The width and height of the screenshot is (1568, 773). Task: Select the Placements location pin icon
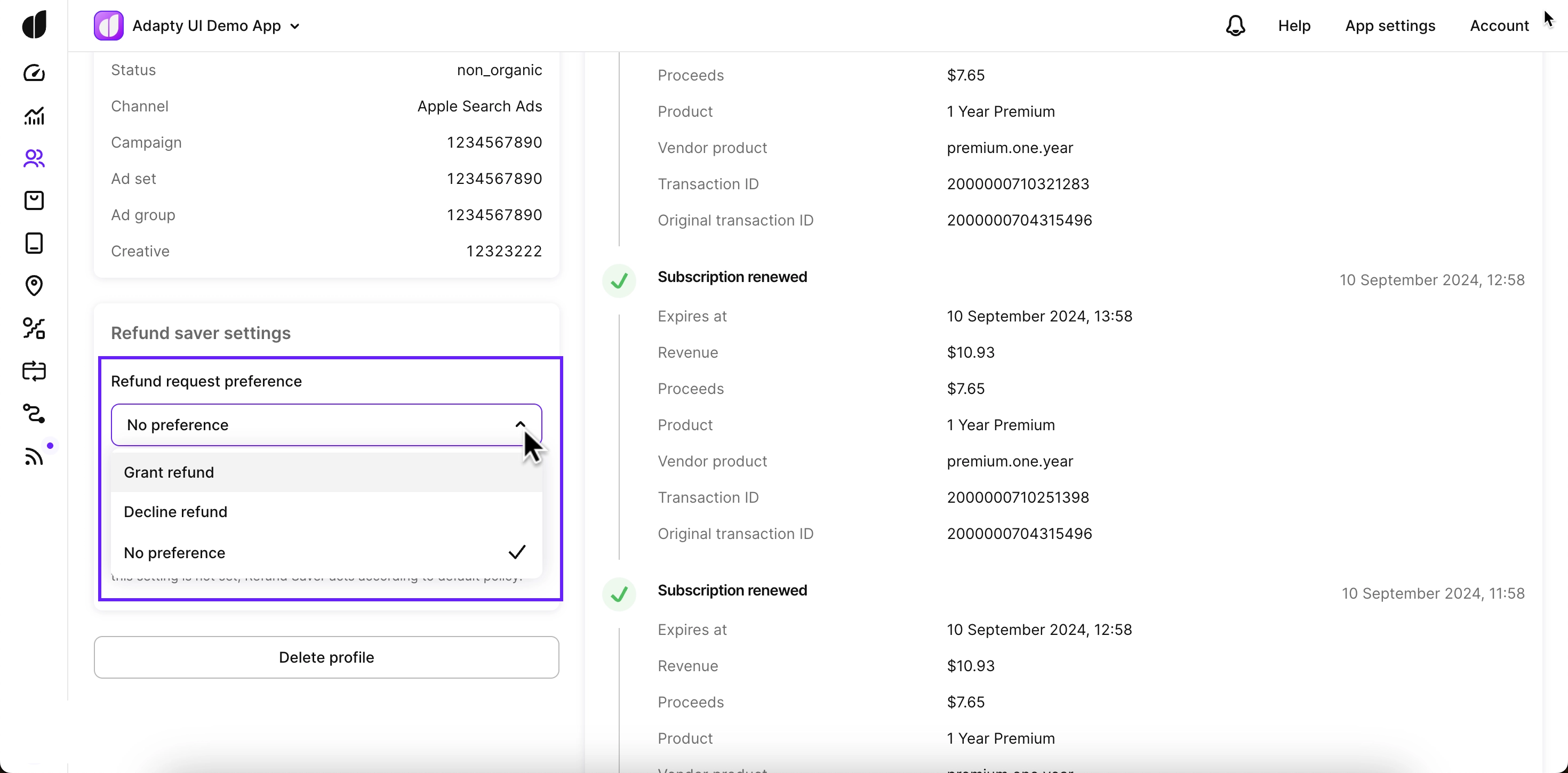point(35,285)
